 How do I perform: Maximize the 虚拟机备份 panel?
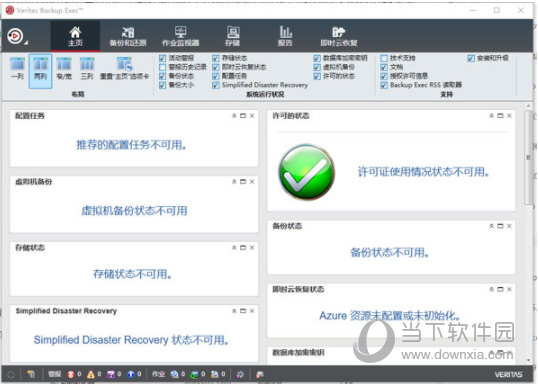click(243, 182)
